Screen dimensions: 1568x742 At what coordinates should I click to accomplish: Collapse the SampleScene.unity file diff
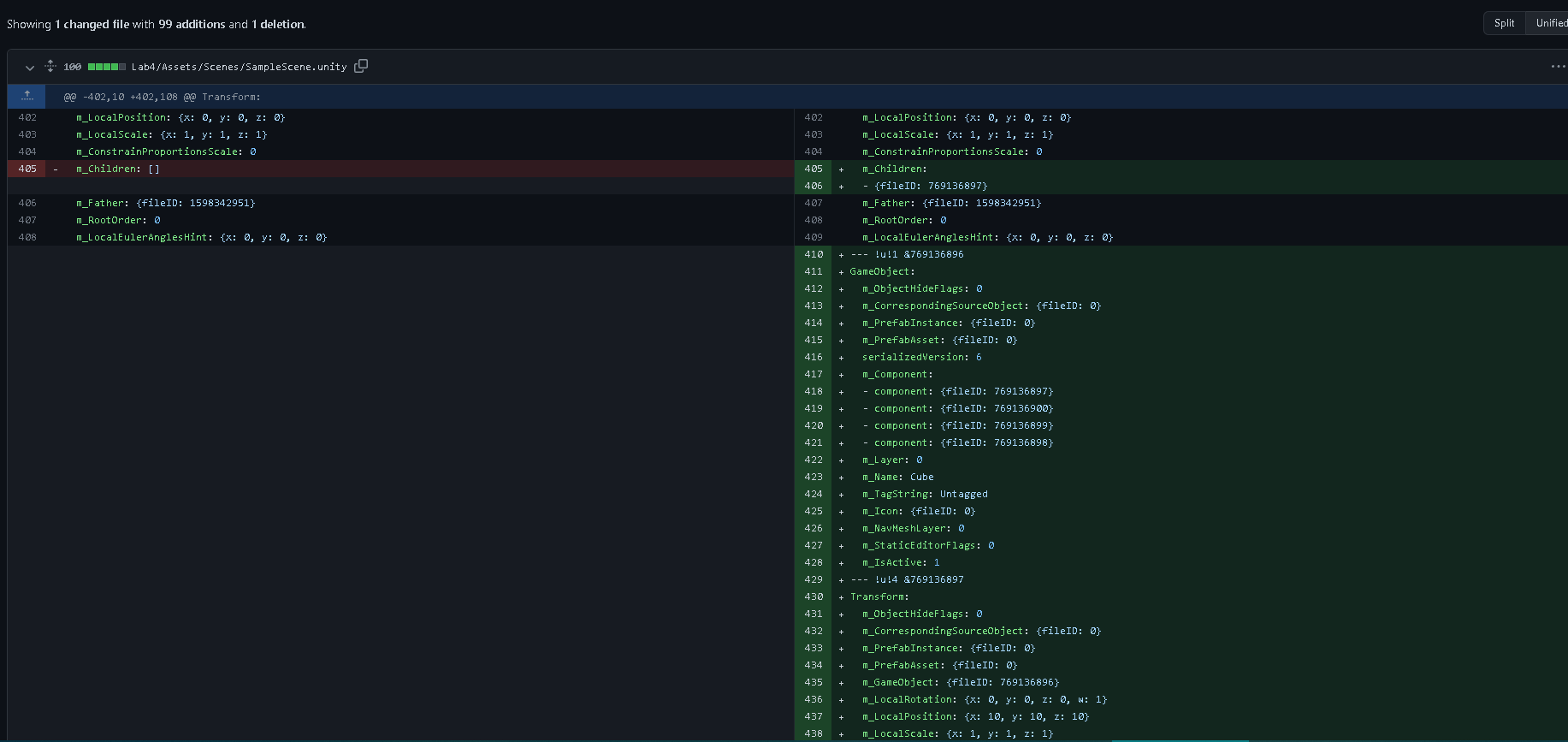(30, 67)
